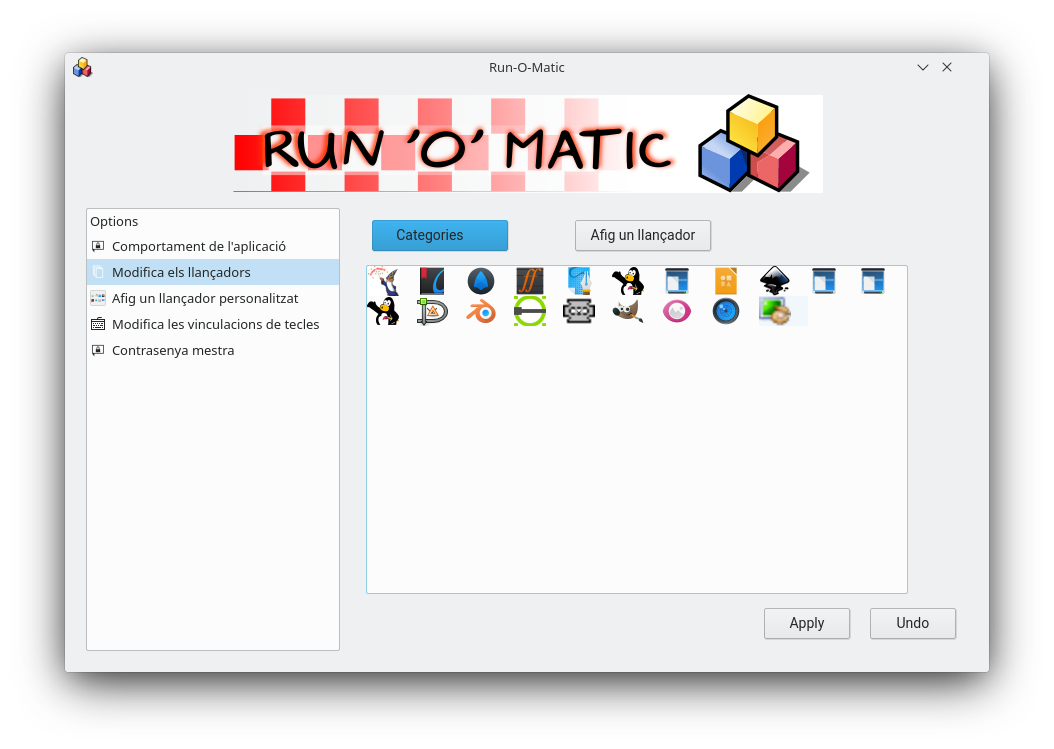Viewport: 1054px width, 749px height.
Task: Select the blue flame on dark circle launcher
Action: 481,281
